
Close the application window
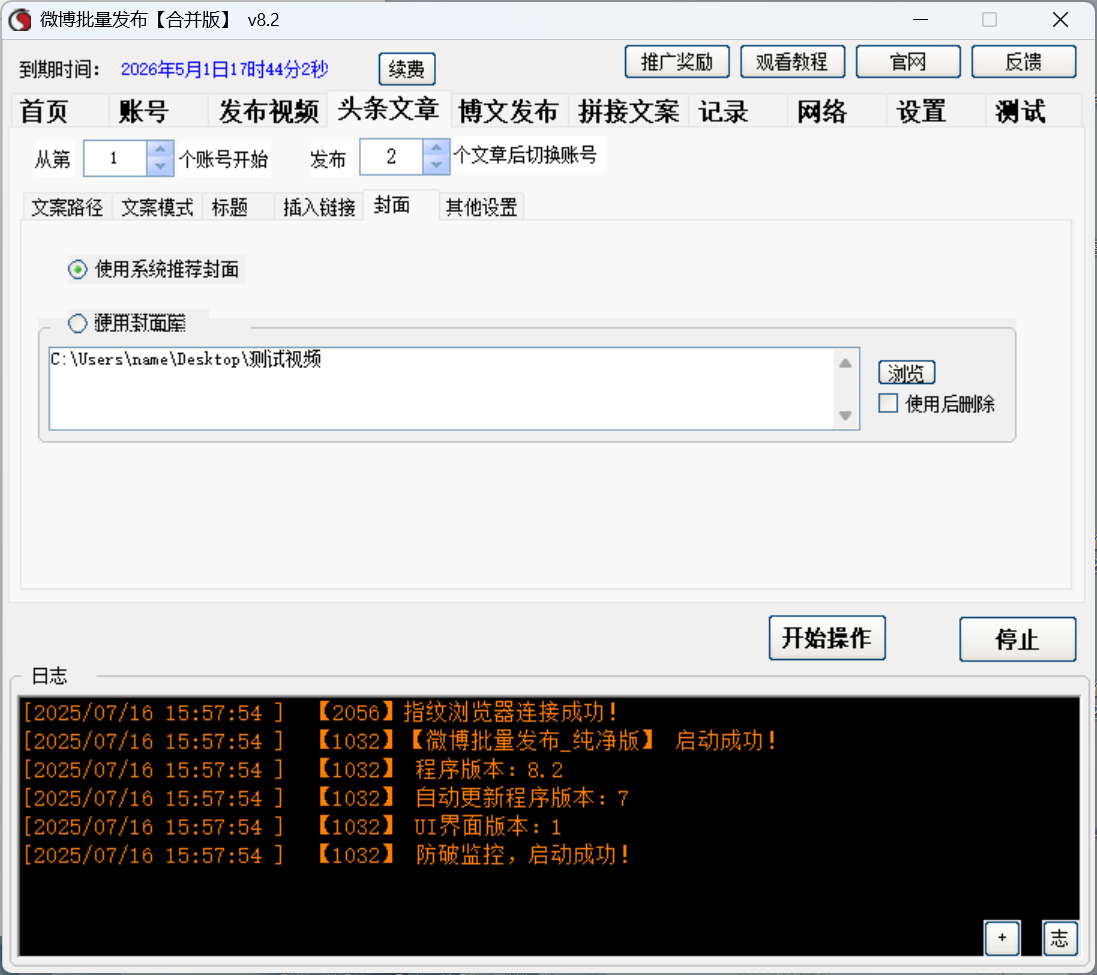[x=1061, y=20]
